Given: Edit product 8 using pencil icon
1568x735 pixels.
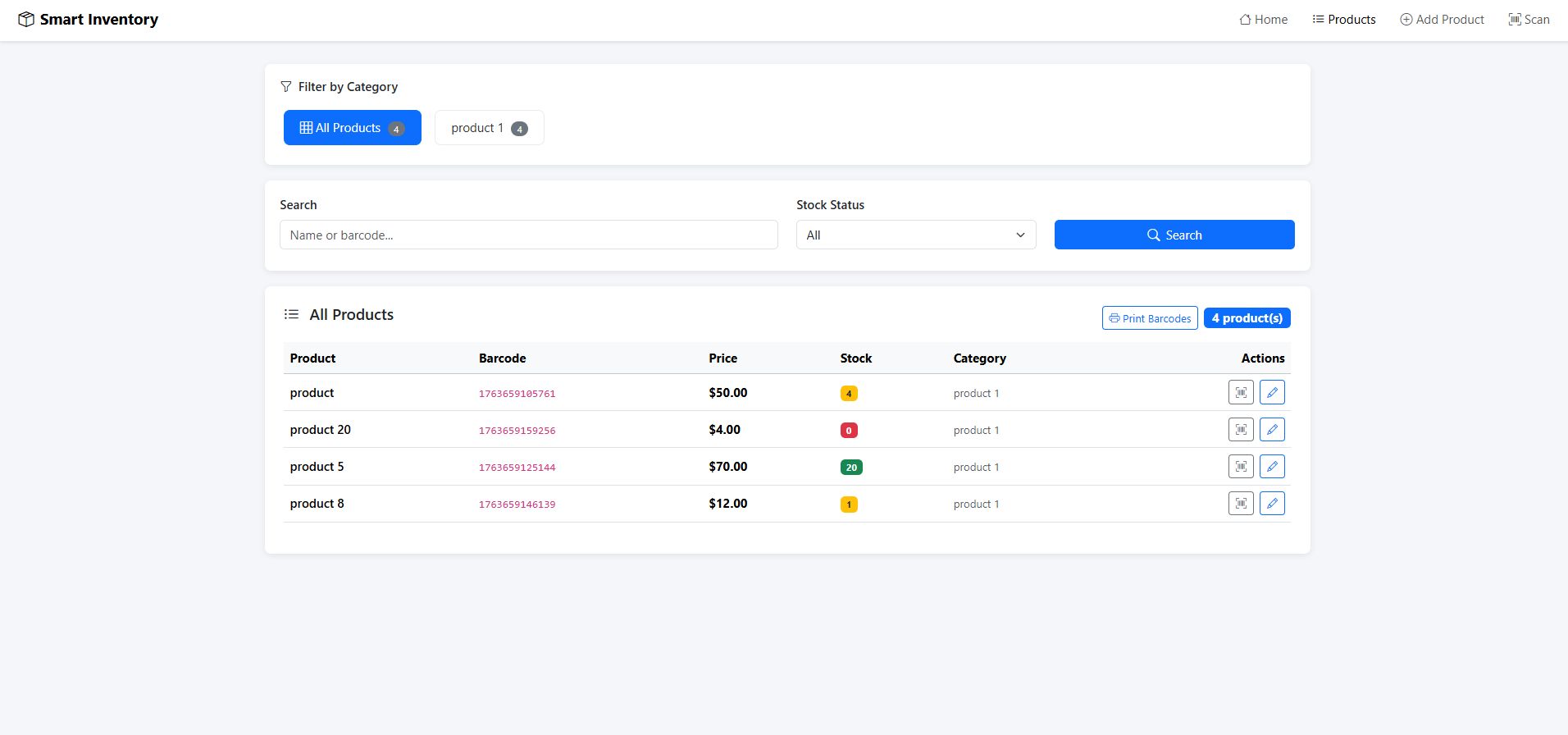Looking at the screenshot, I should [1272, 504].
